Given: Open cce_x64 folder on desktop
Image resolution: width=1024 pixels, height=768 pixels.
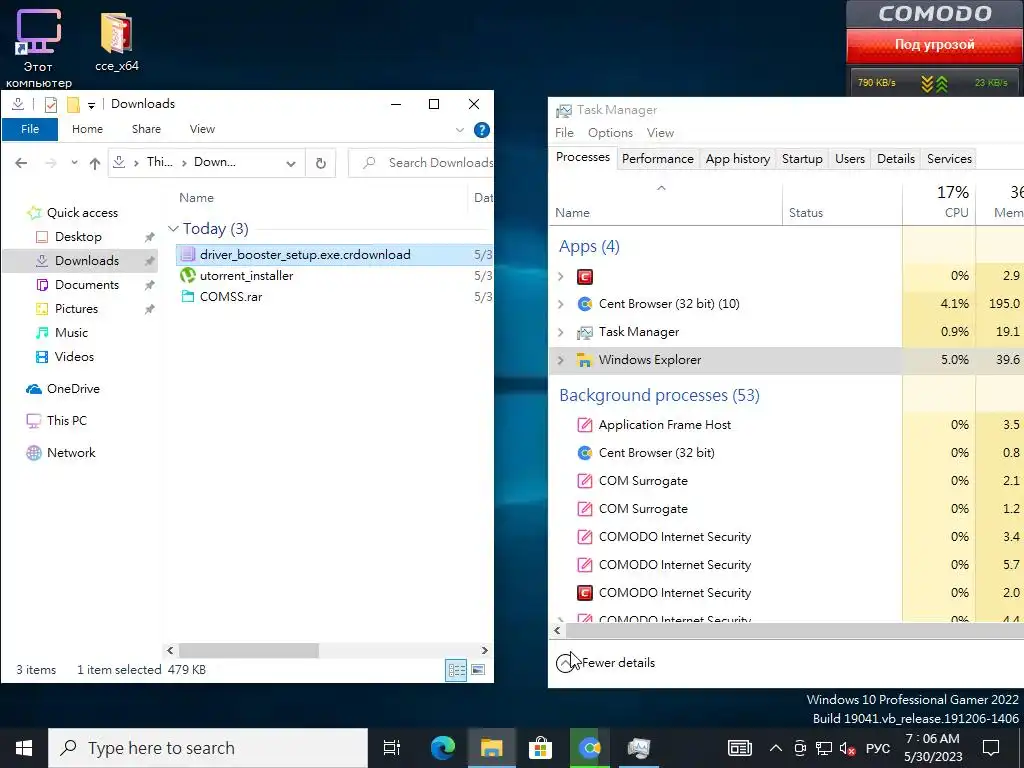Looking at the screenshot, I should click(x=117, y=42).
